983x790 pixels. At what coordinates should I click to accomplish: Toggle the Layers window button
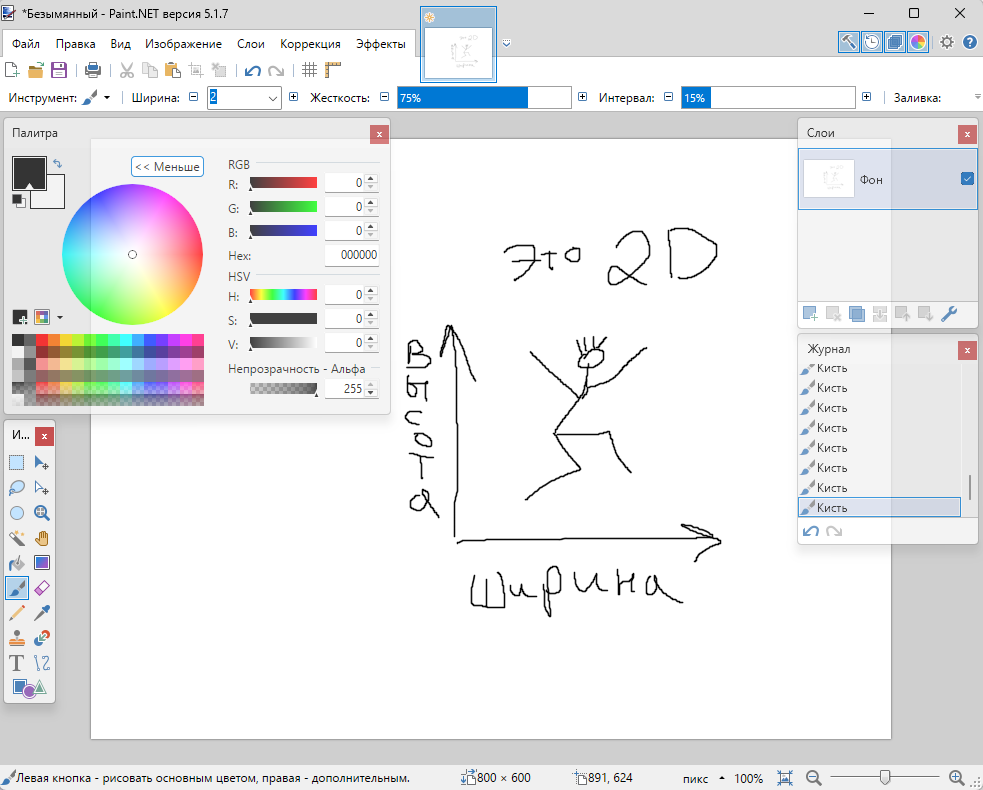895,42
